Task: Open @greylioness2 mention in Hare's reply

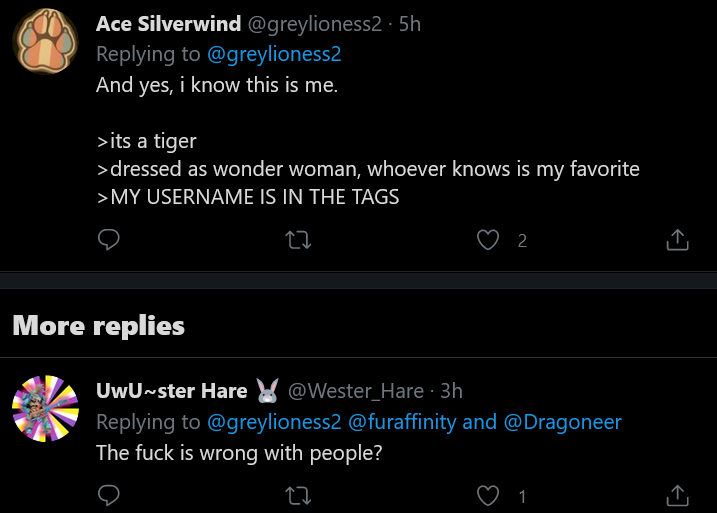Action: pyautogui.click(x=274, y=422)
